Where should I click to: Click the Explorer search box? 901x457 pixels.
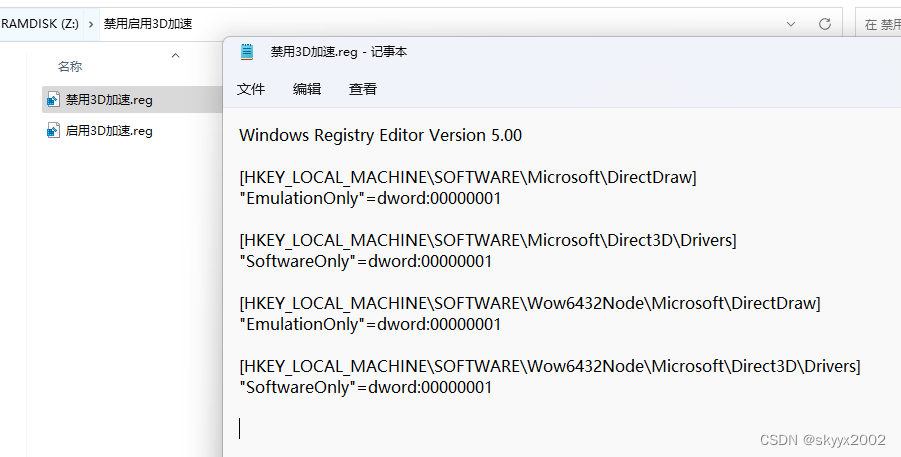[879, 24]
